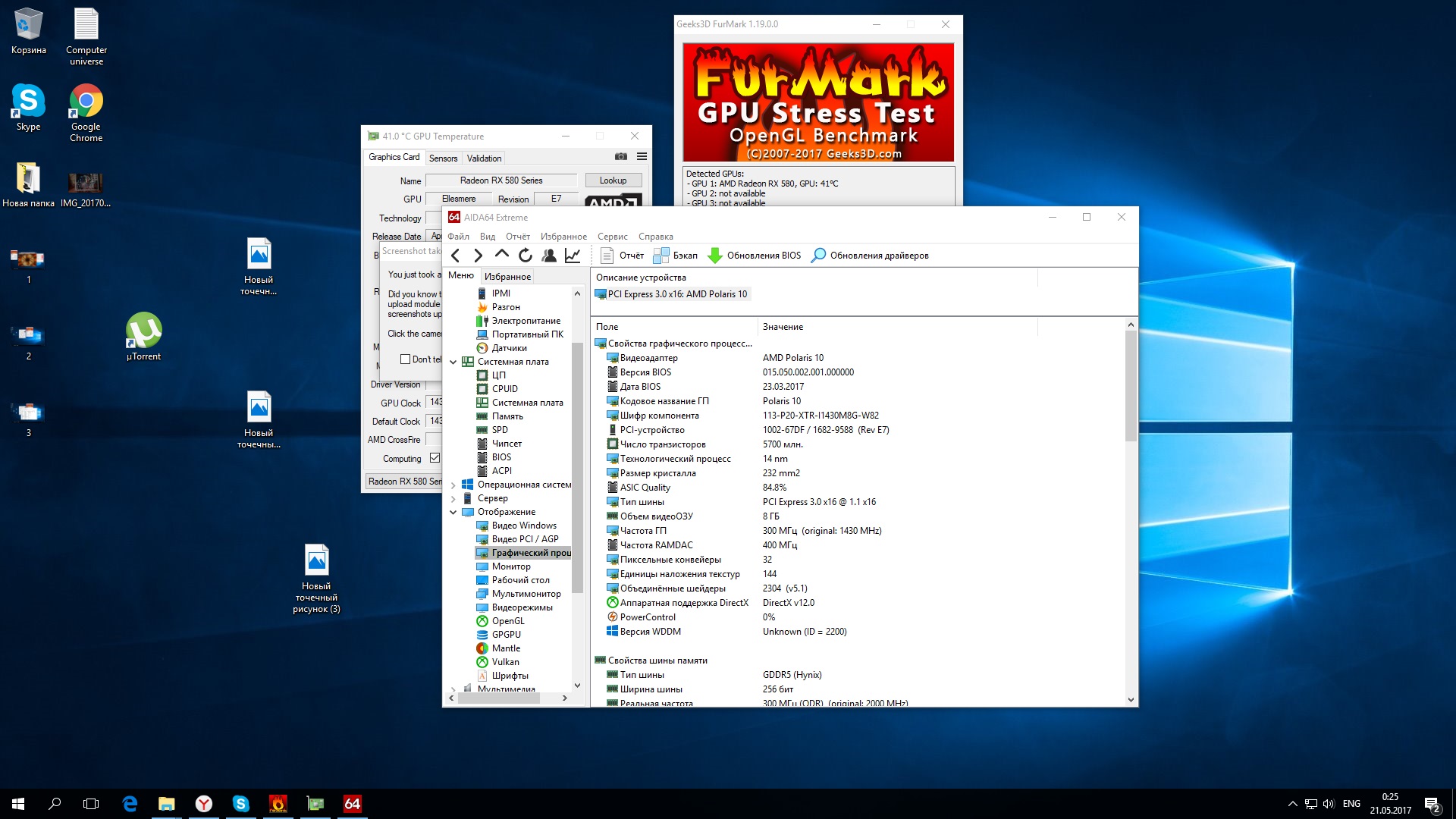Click Backup (Бэкап) toolbar button

pos(676,256)
